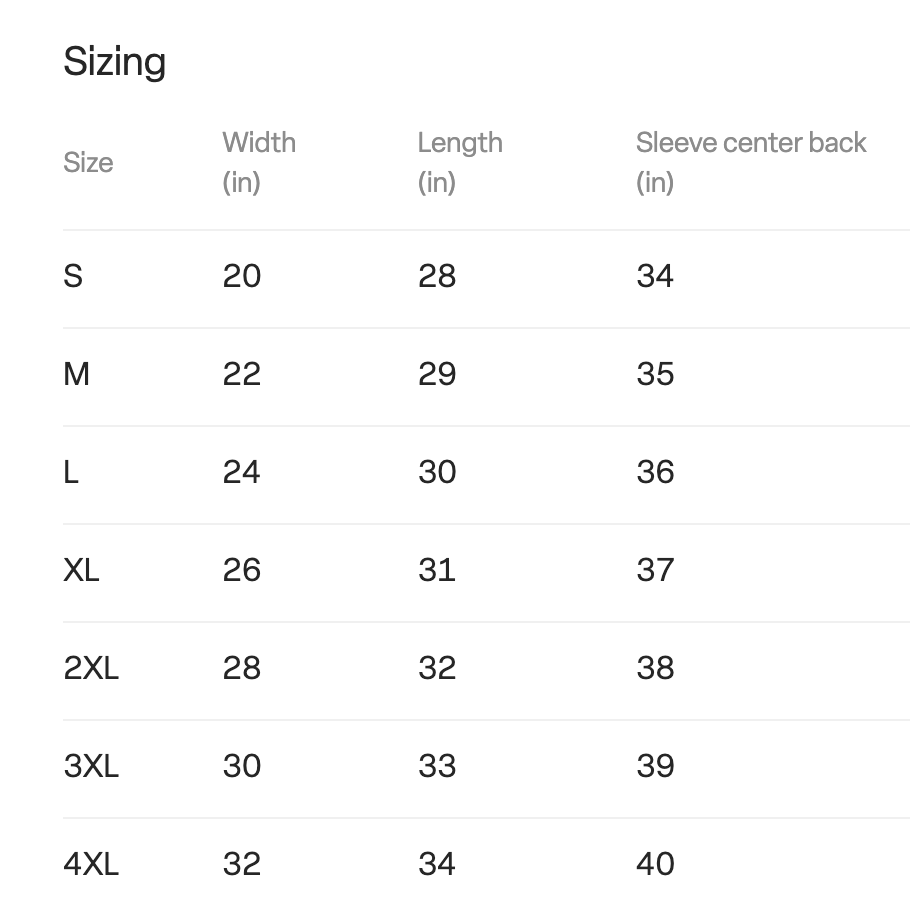Click the length value 33 for size 3XL
910x923 pixels.
[x=437, y=766]
